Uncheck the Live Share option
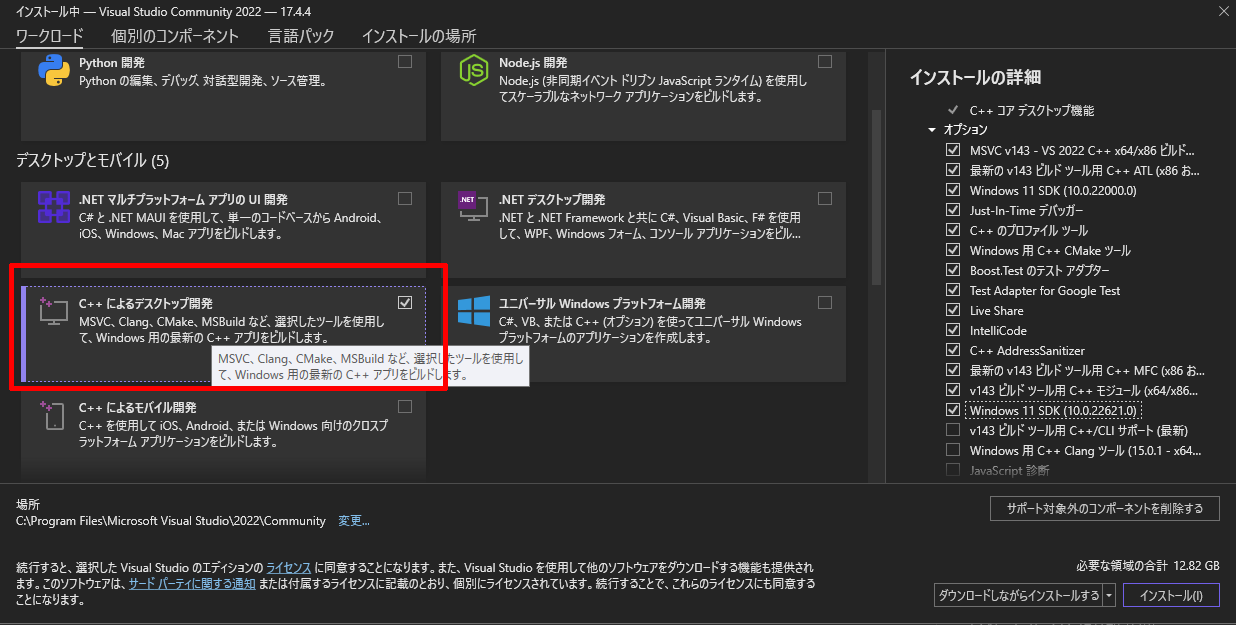1236x625 pixels. point(953,310)
